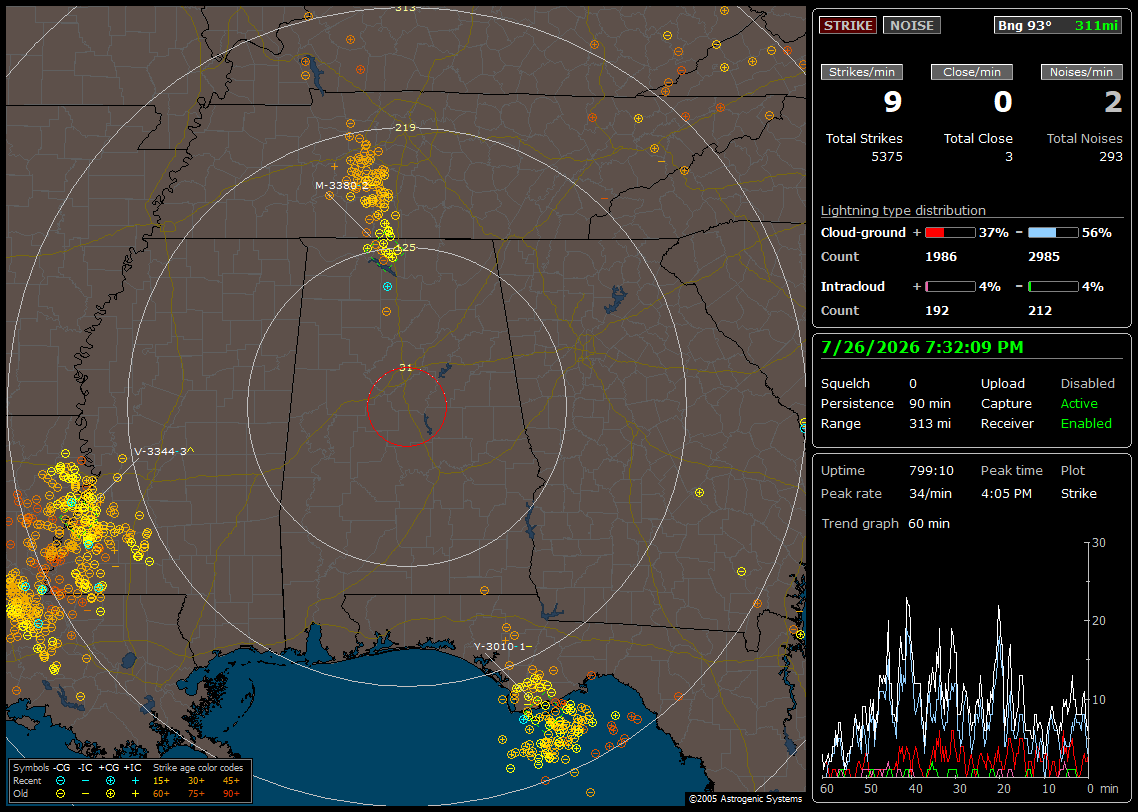Viewport: 1138px width, 812px height.
Task: Click the positive intracloud pink percentage bar
Action: click(x=950, y=287)
